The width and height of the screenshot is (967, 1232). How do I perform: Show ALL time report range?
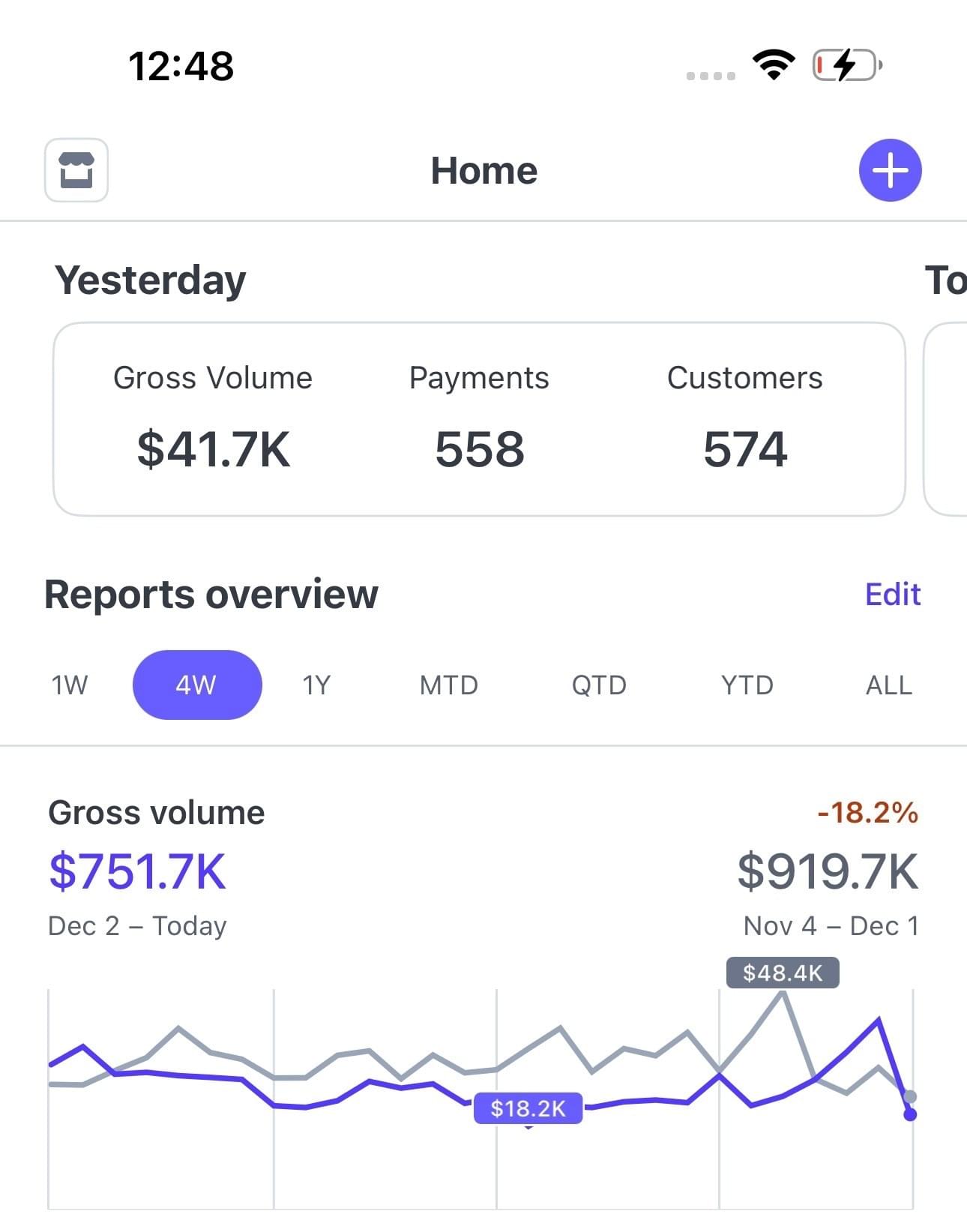(x=888, y=685)
